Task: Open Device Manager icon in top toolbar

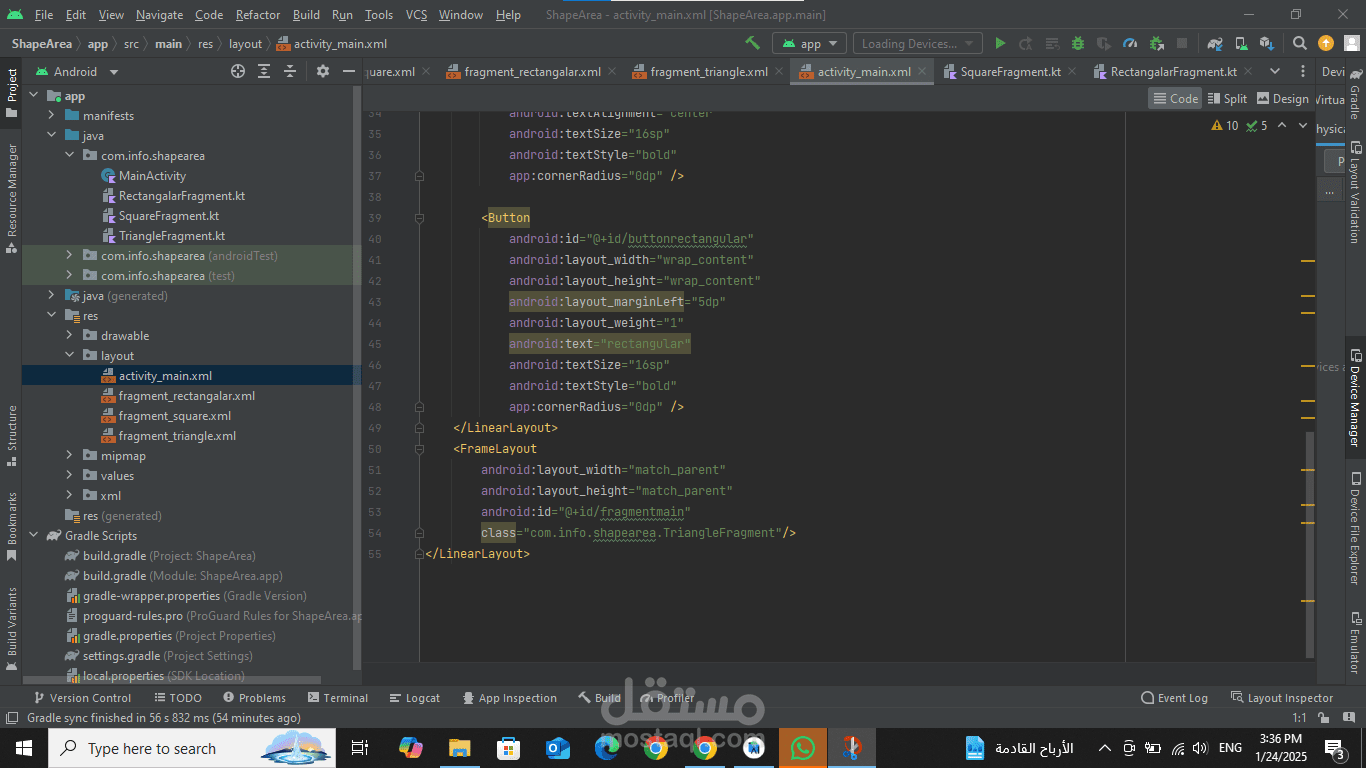Action: click(x=1241, y=43)
